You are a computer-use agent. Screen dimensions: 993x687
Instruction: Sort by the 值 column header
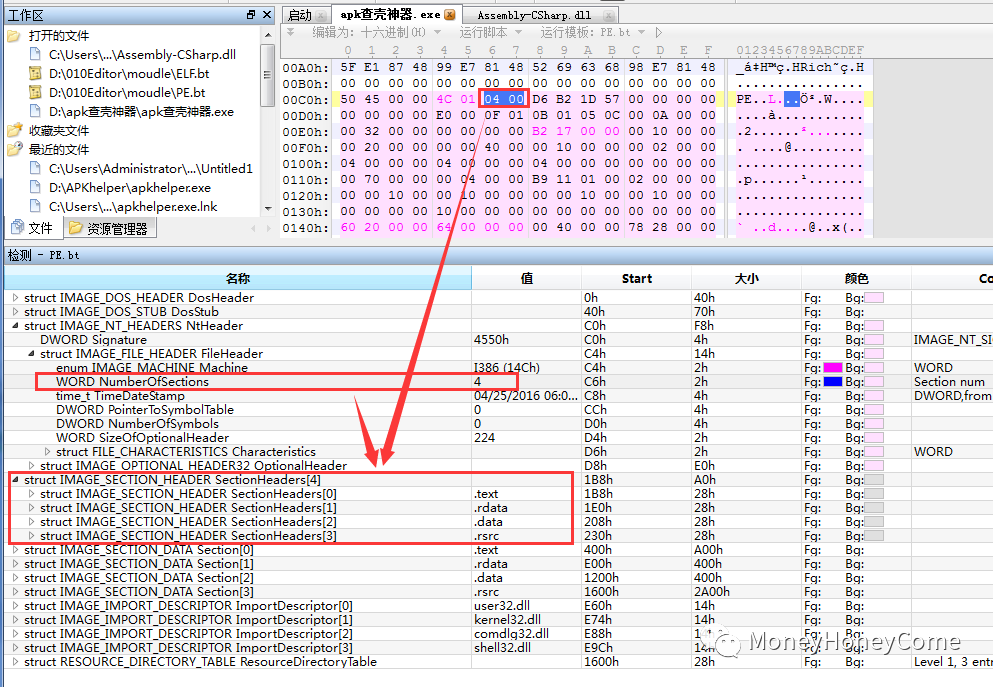[x=526, y=279]
